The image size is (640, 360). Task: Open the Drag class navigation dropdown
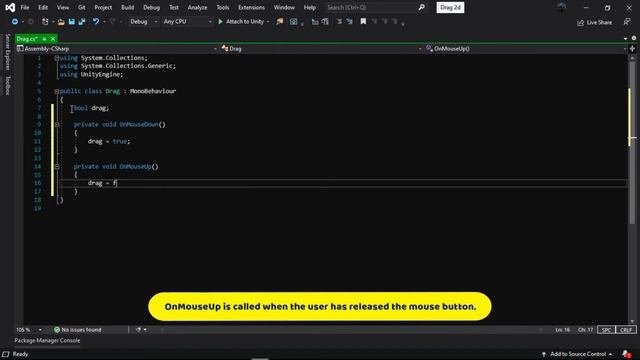pyautogui.click(x=321, y=49)
